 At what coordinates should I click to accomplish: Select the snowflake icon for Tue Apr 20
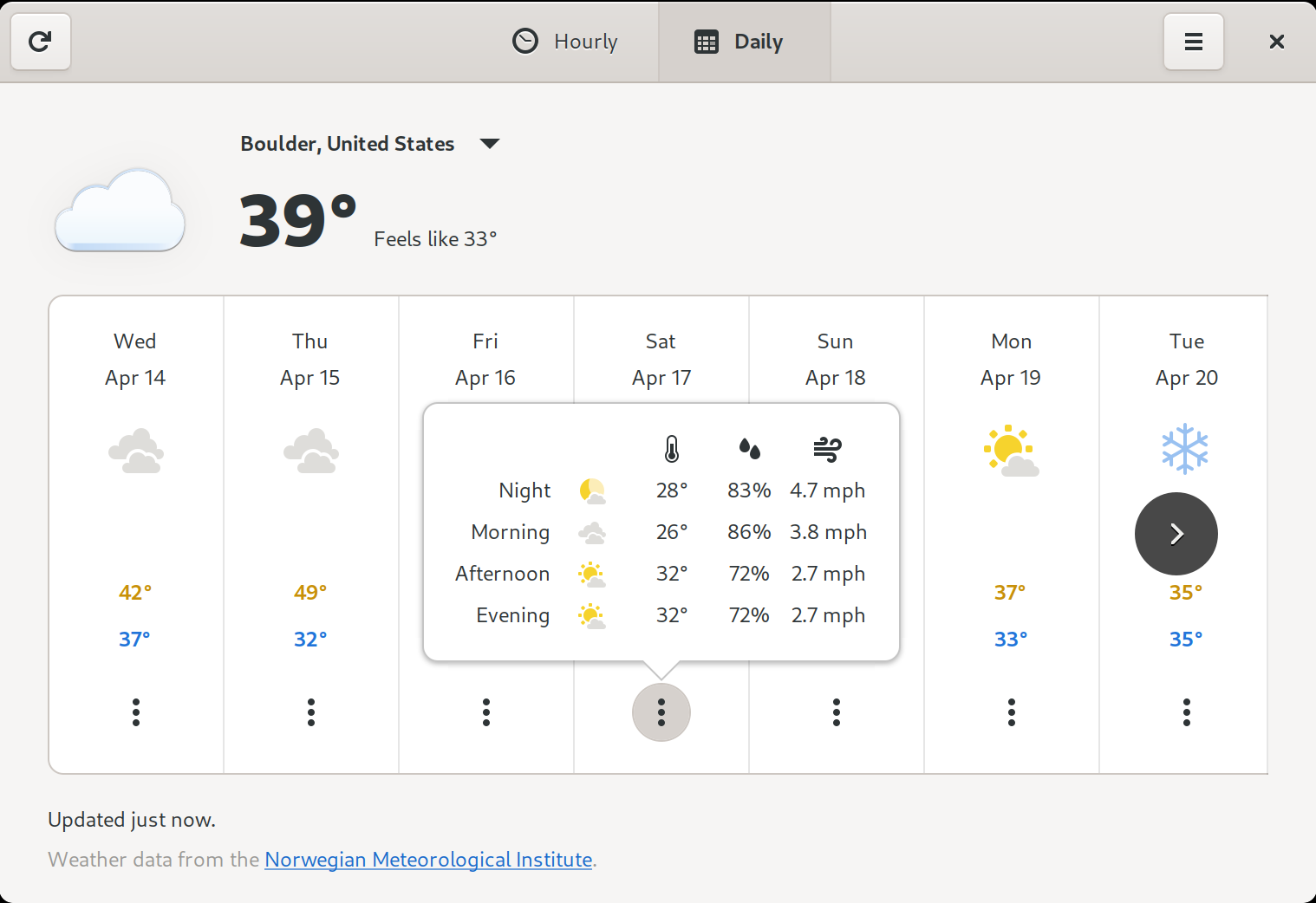[x=1186, y=449]
